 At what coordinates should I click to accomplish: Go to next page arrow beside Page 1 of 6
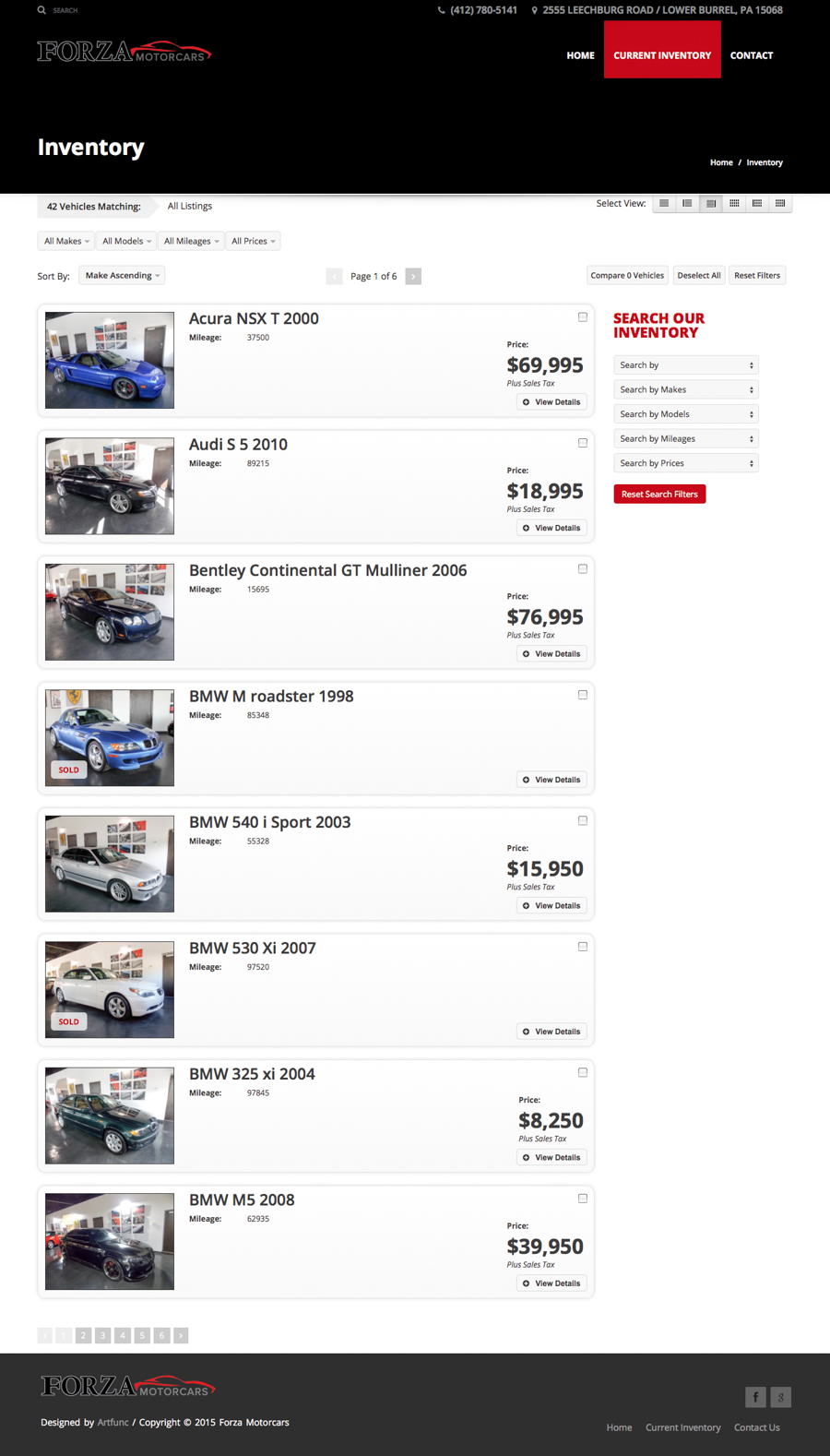point(413,276)
